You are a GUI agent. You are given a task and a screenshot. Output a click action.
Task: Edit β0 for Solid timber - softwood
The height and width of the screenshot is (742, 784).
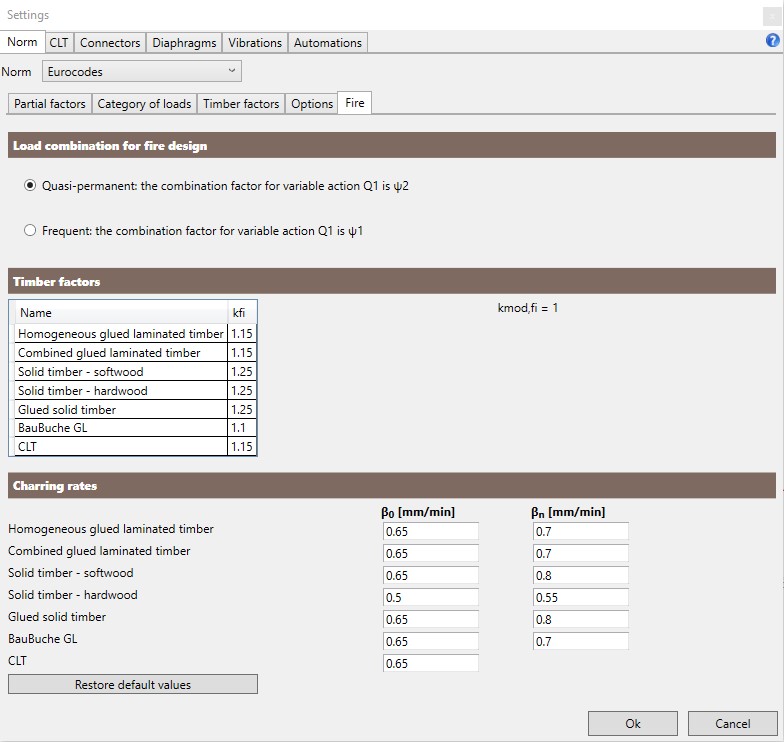pos(430,576)
